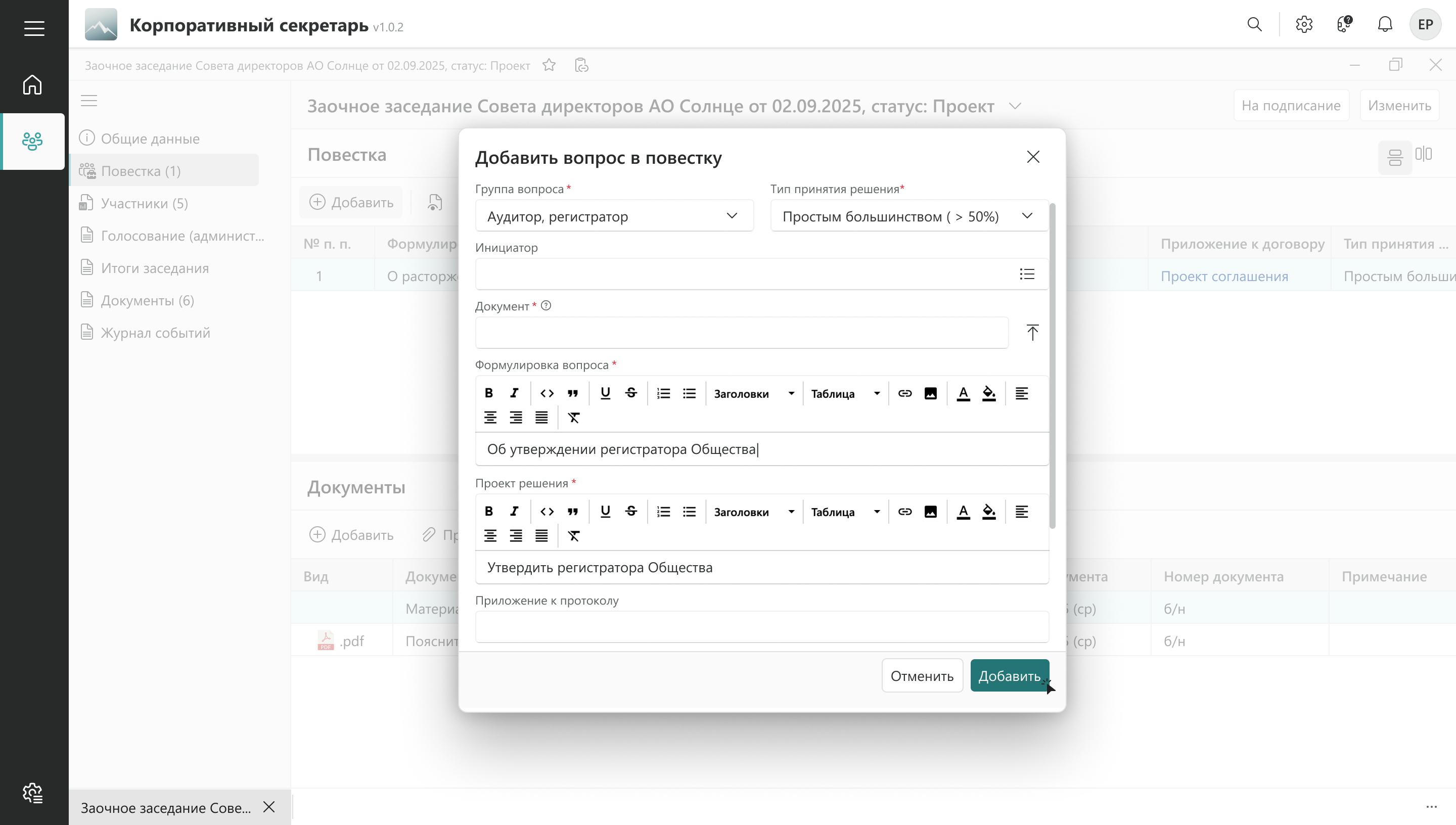Toggle italic in the Проект решения editor
Screen dimensions: 1456x825
point(514,512)
